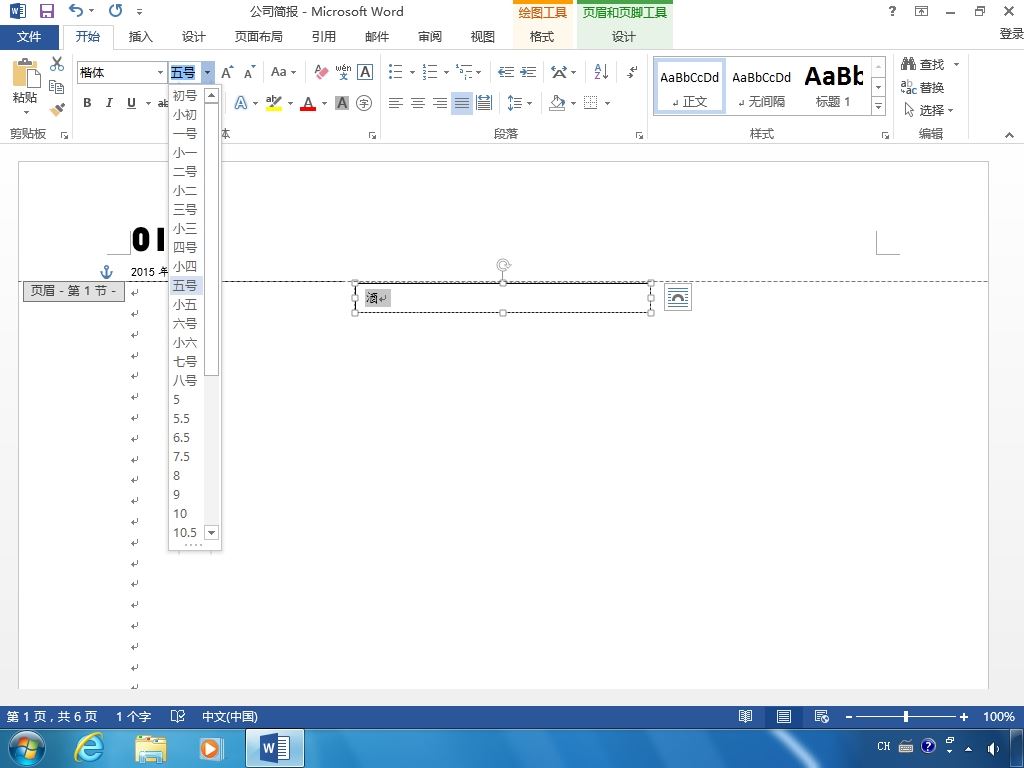Click the font size input box showing 五号

[x=185, y=72]
